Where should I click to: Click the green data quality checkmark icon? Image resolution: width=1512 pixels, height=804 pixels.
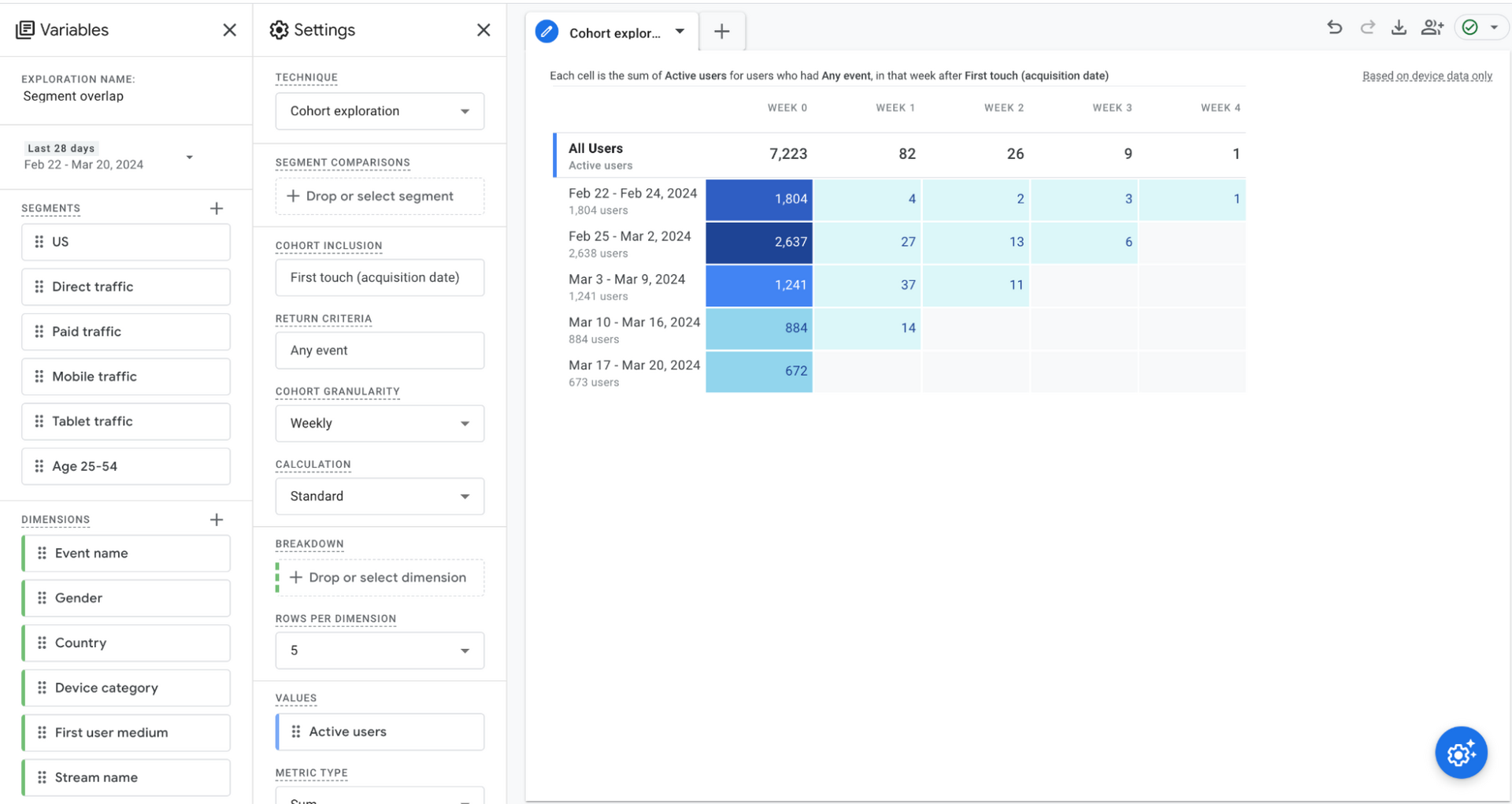[x=1469, y=28]
